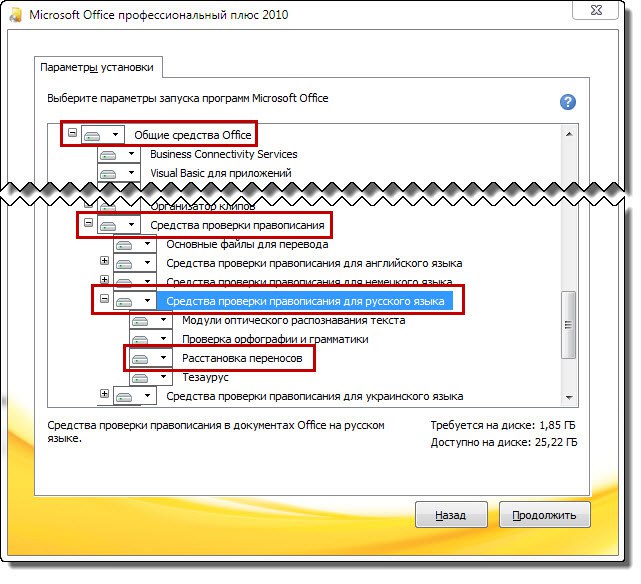
Task: Click drive icon for украинского языка proofing tools
Action: 125,396
